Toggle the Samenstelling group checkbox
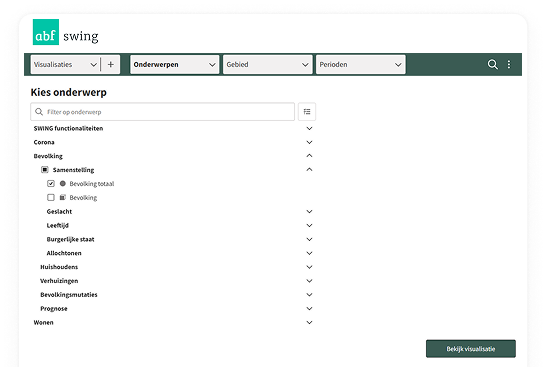The height and width of the screenshot is (367, 547). pyautogui.click(x=45, y=170)
